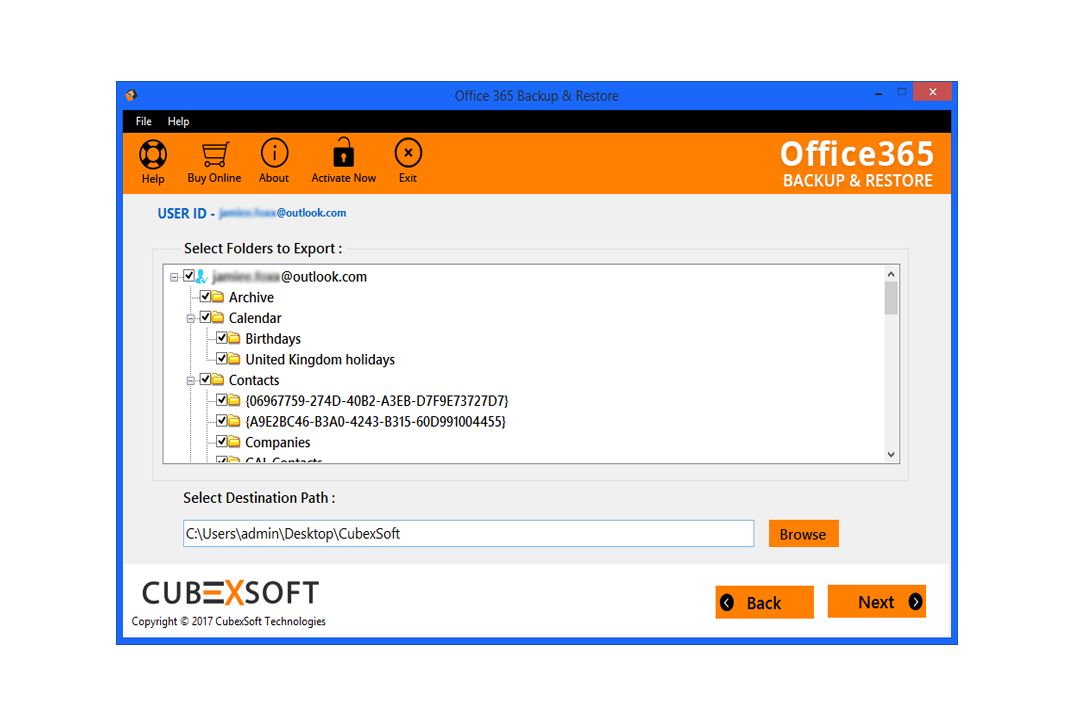Click the folder icon beside {A9E2BC46-B3A0...}

point(234,421)
